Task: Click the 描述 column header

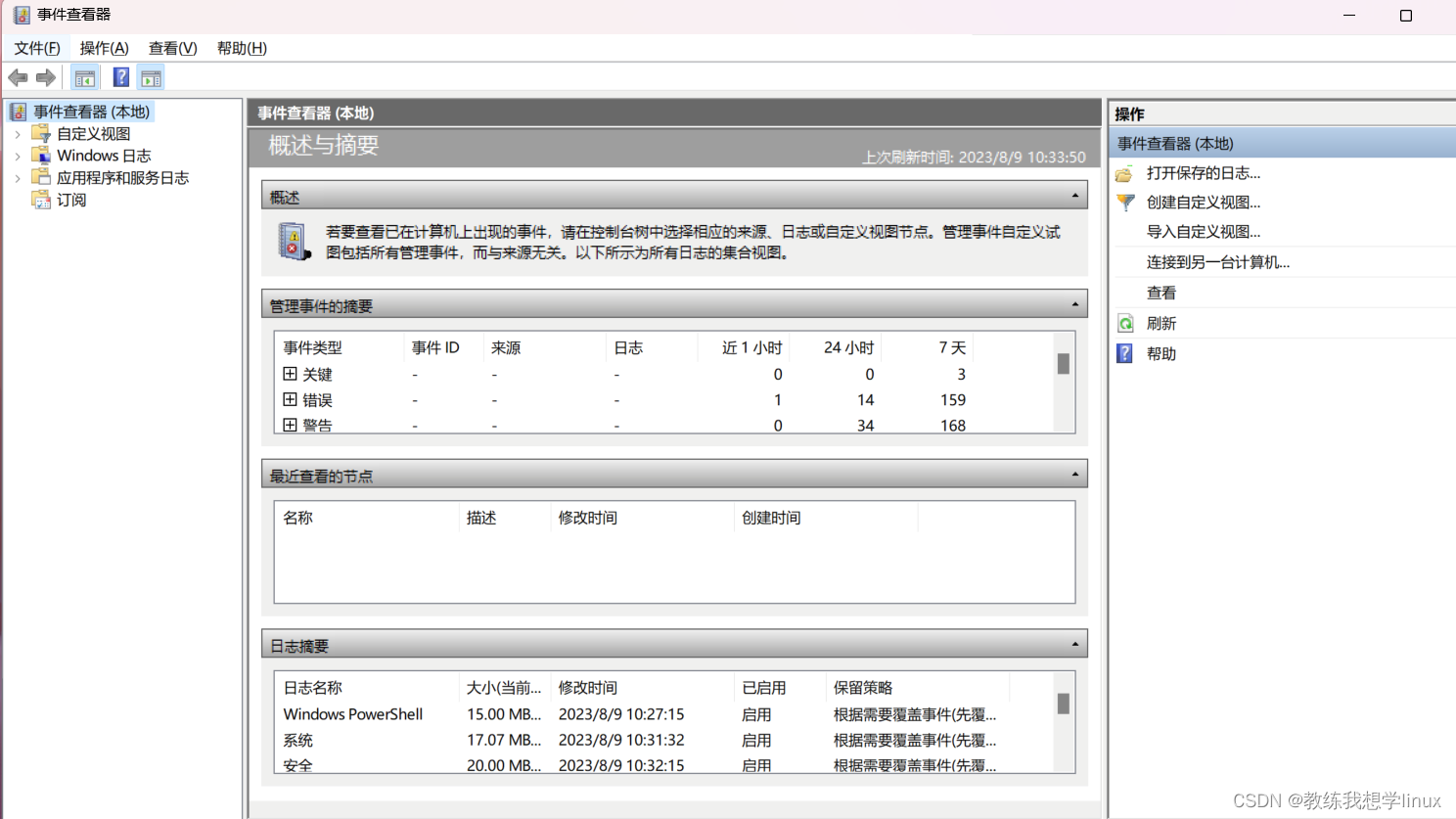Action: [x=481, y=518]
